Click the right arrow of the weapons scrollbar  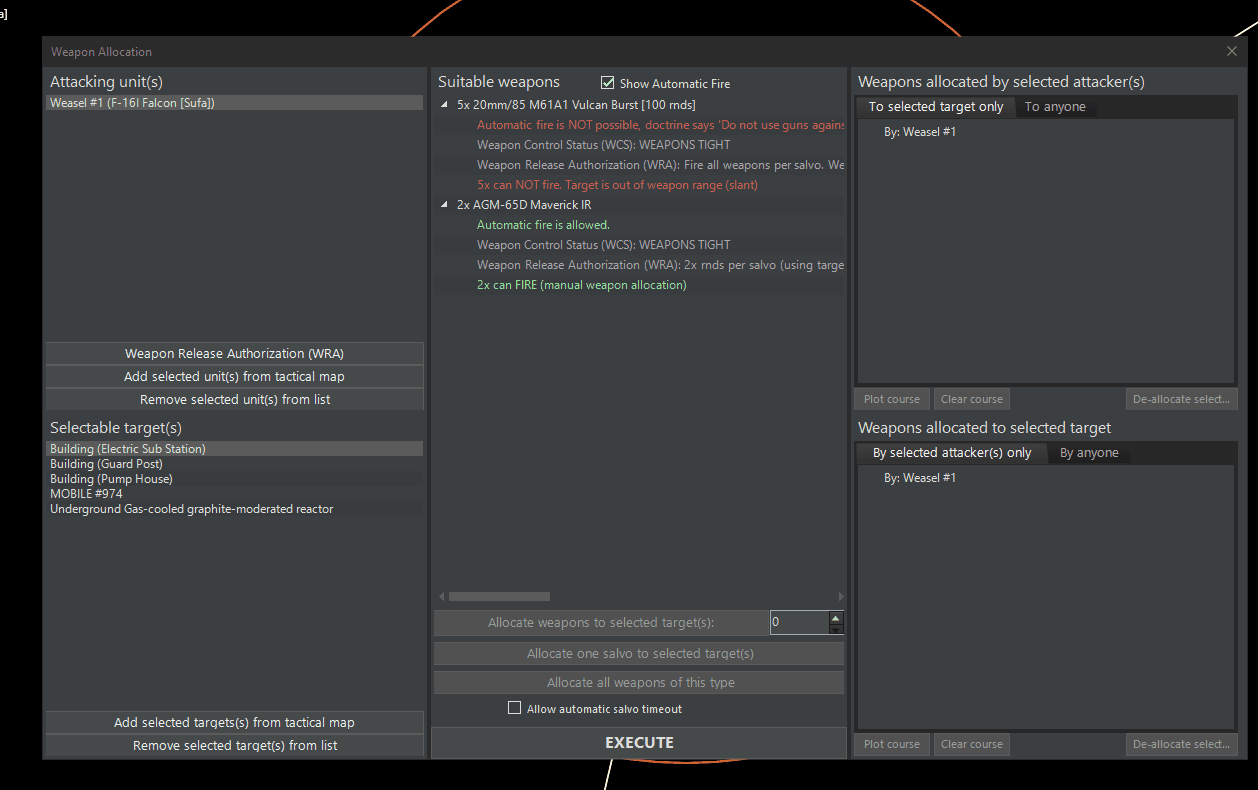tap(841, 597)
